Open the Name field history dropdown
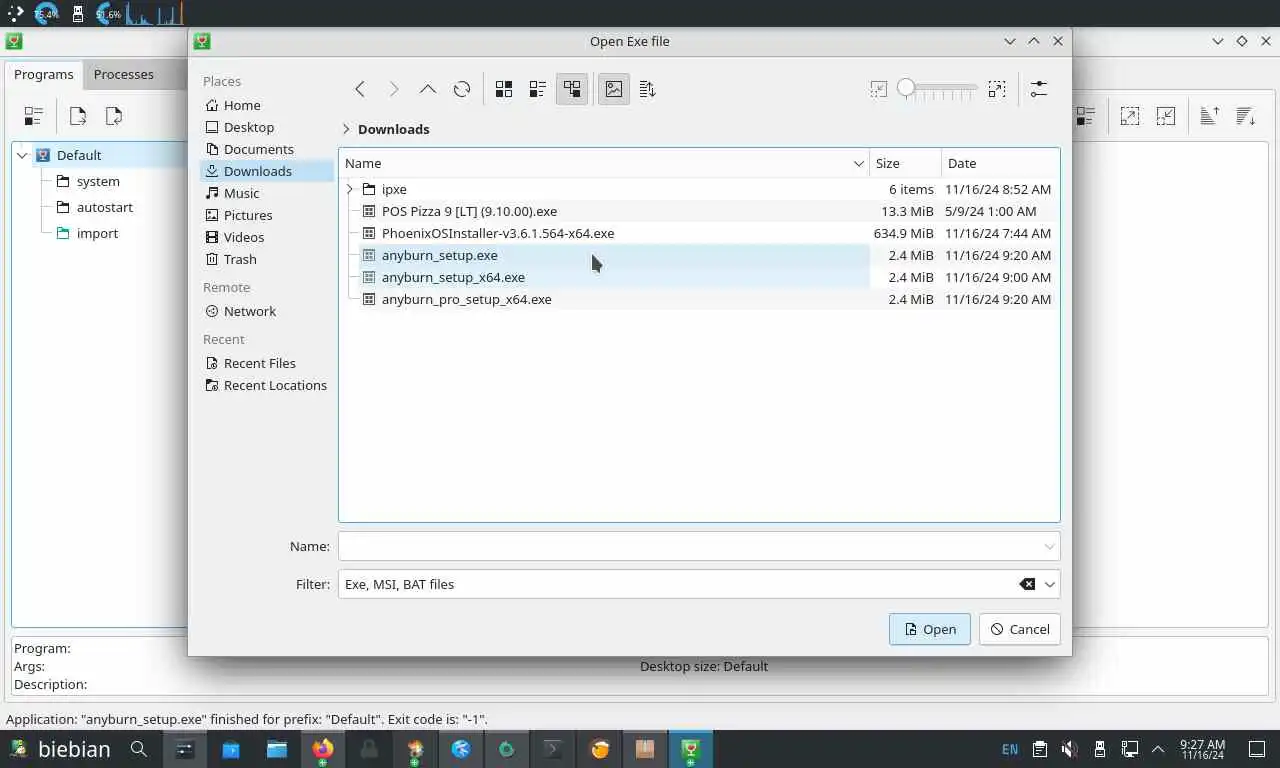Image resolution: width=1280 pixels, height=768 pixels. 1049,546
